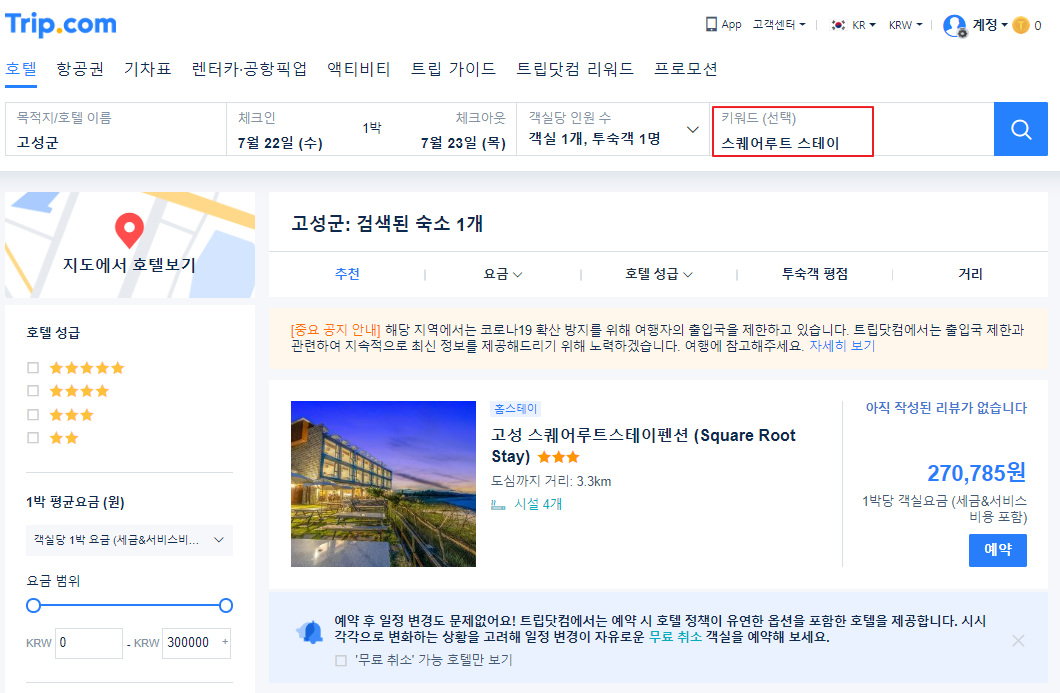
Task: Select the 렌터카·공항픽업 tab
Action: click(249, 69)
